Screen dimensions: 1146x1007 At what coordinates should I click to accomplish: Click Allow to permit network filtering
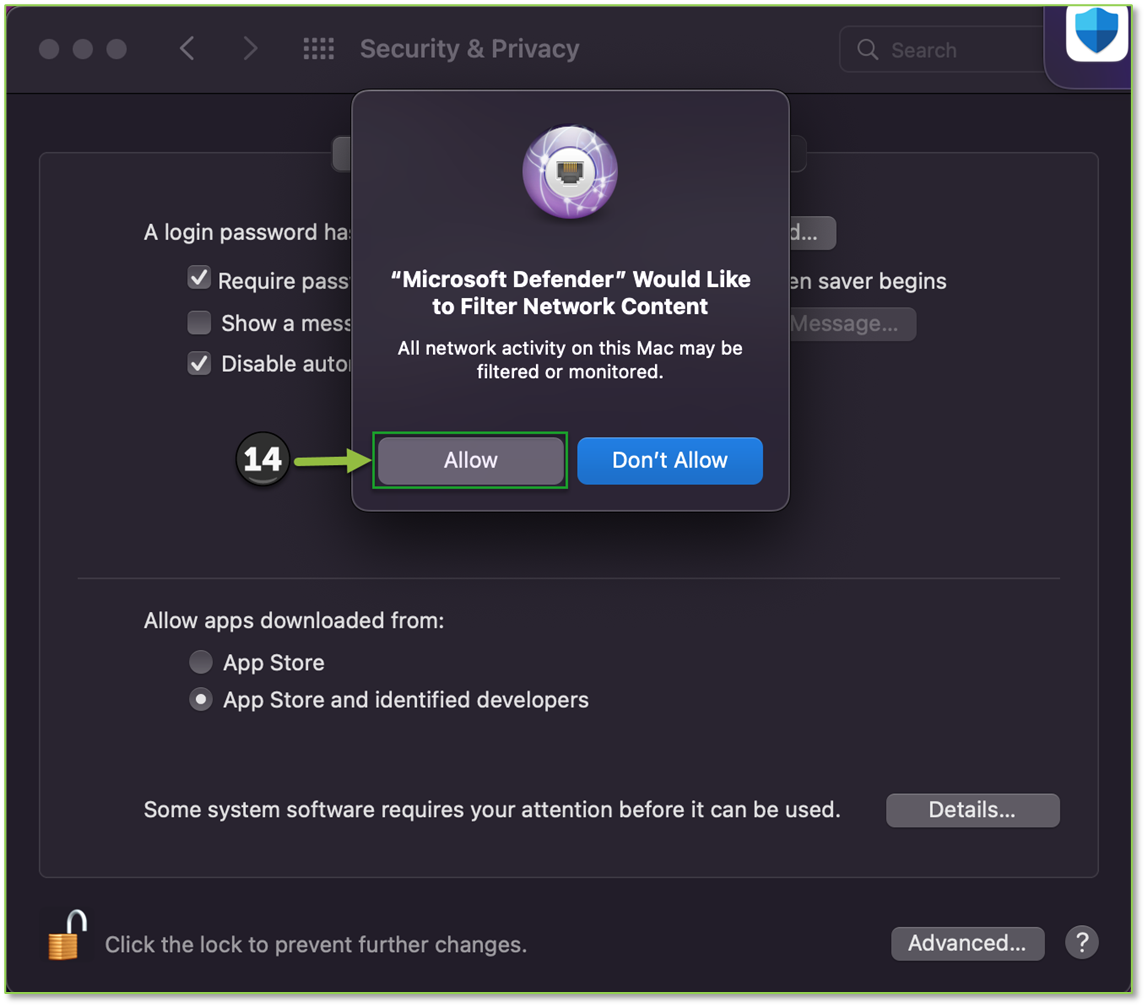pos(470,460)
